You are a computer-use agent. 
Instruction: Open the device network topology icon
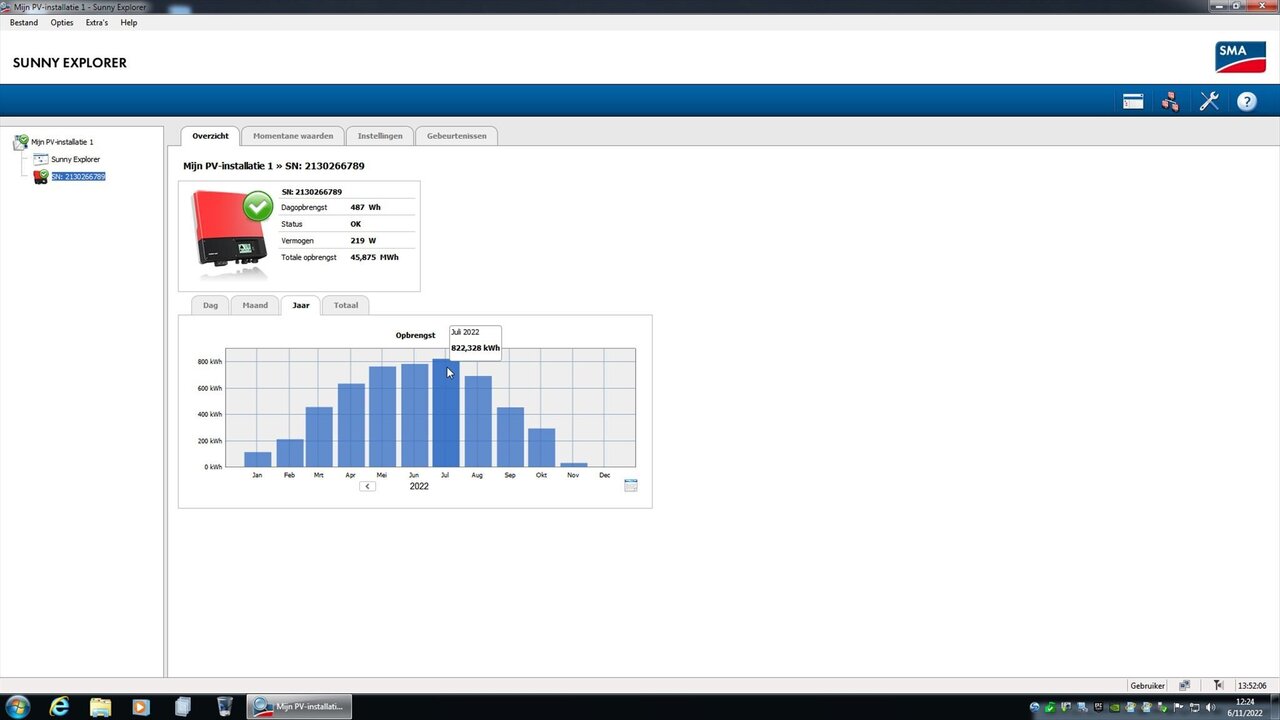tap(1170, 101)
